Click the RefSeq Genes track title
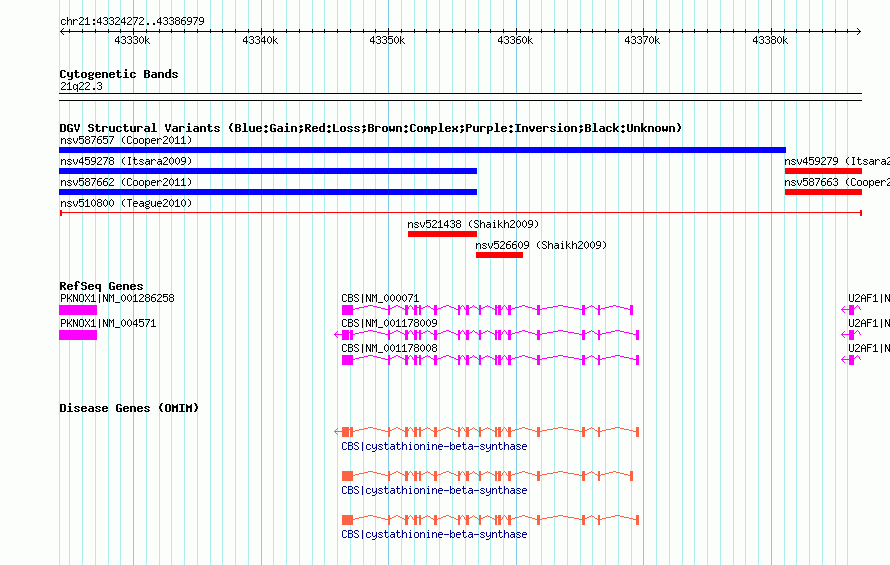The width and height of the screenshot is (890, 565). (x=101, y=286)
